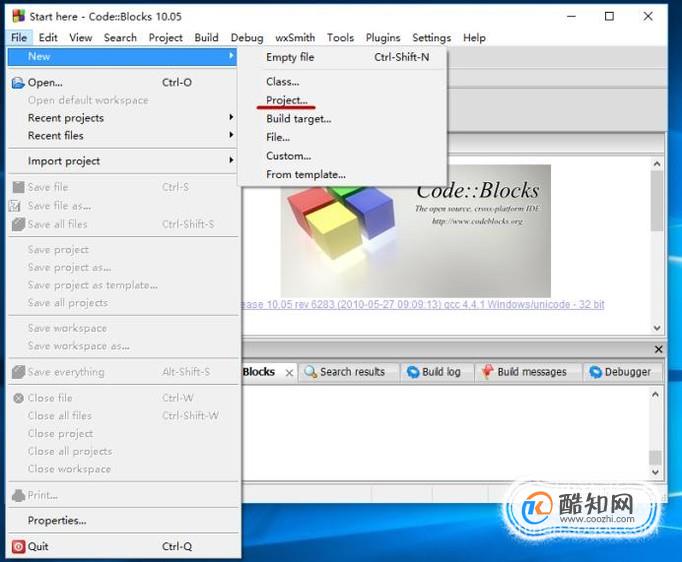Screen dimensions: 682x562
Task: Select File... in New submenu
Action: click(x=343, y=137)
